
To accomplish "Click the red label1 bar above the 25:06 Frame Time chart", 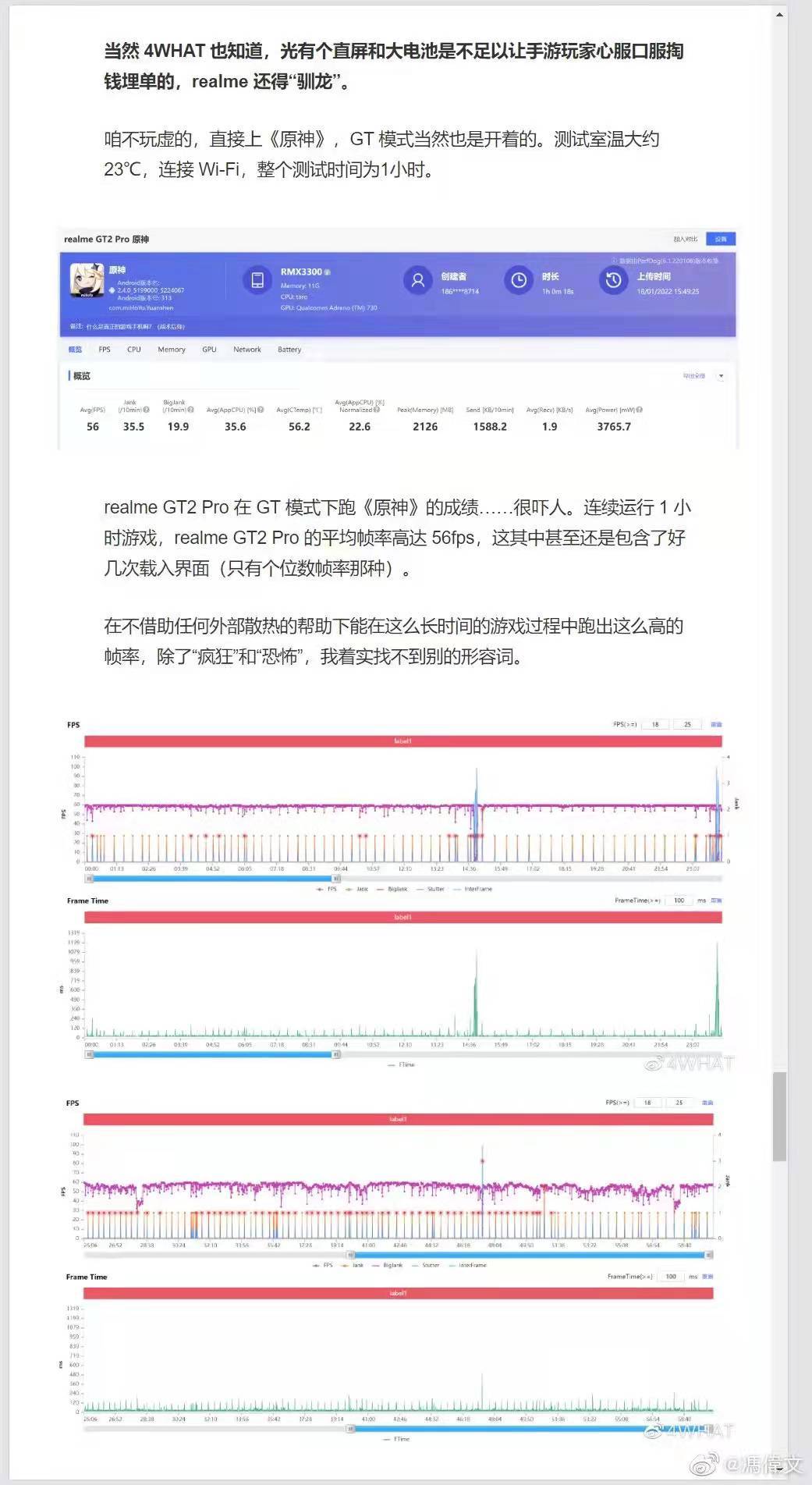I will point(399,1293).
